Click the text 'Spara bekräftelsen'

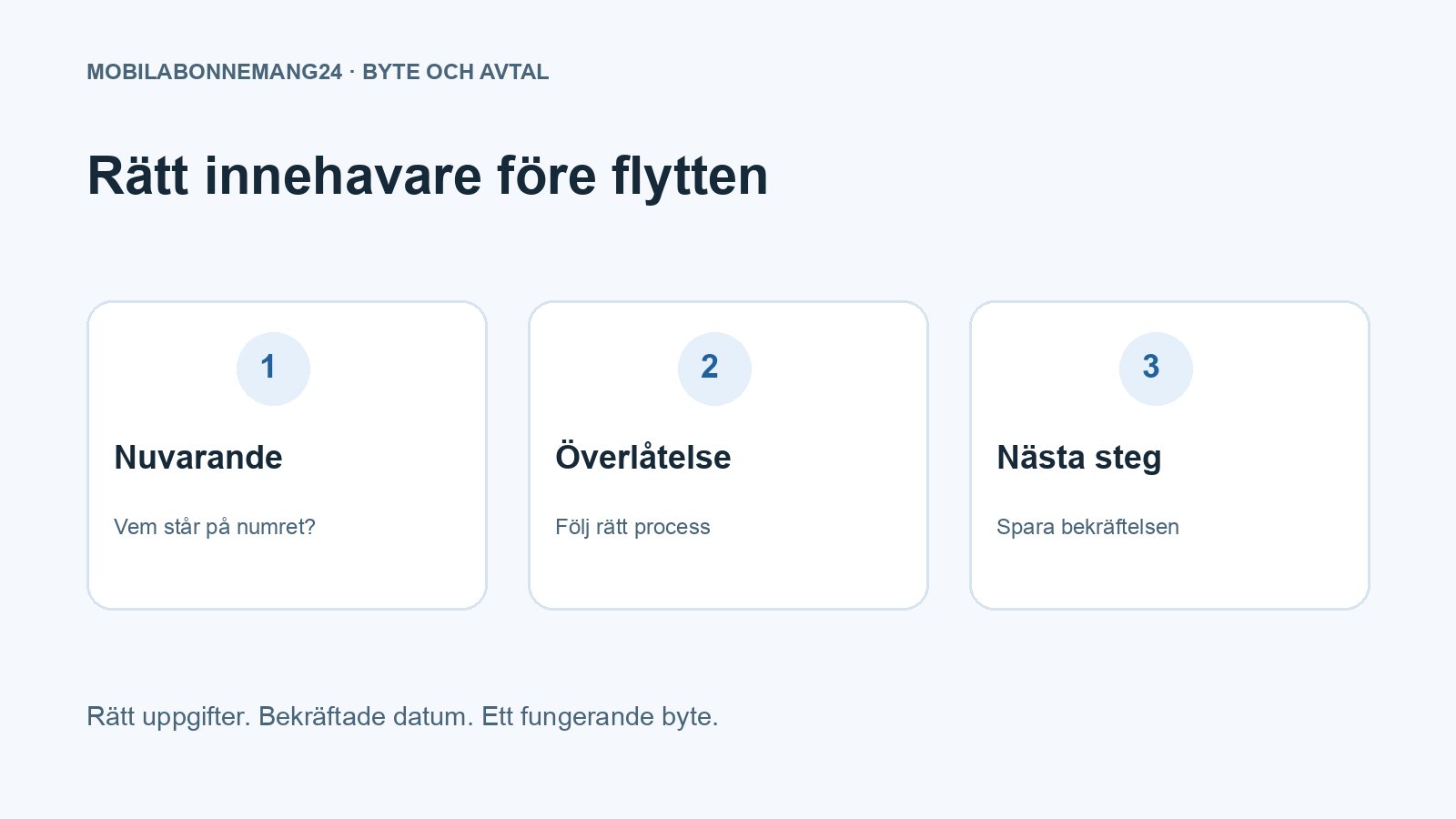click(x=1088, y=527)
